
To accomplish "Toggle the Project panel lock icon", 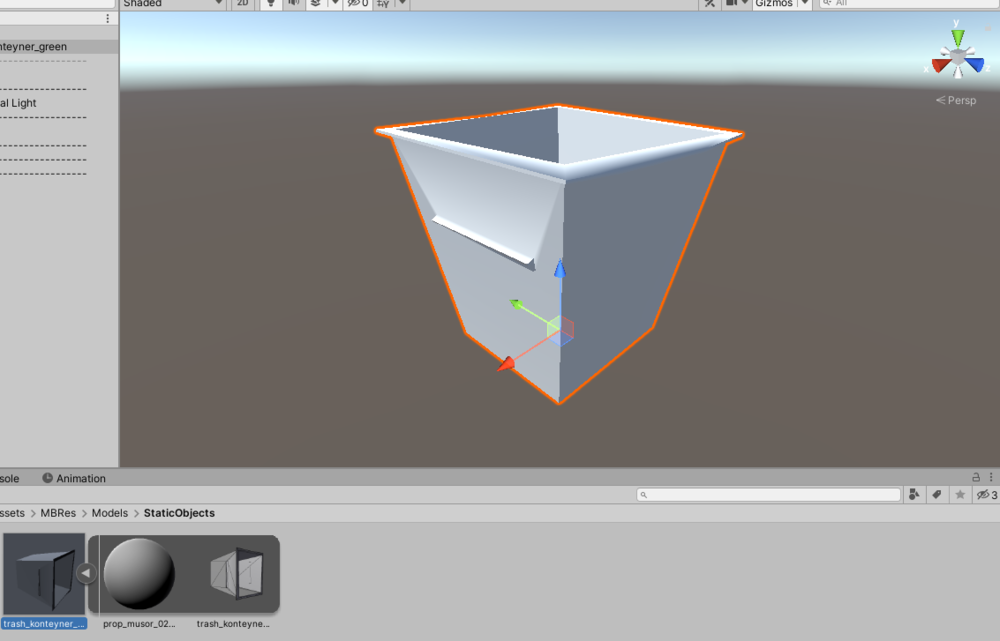I will pos(976,477).
